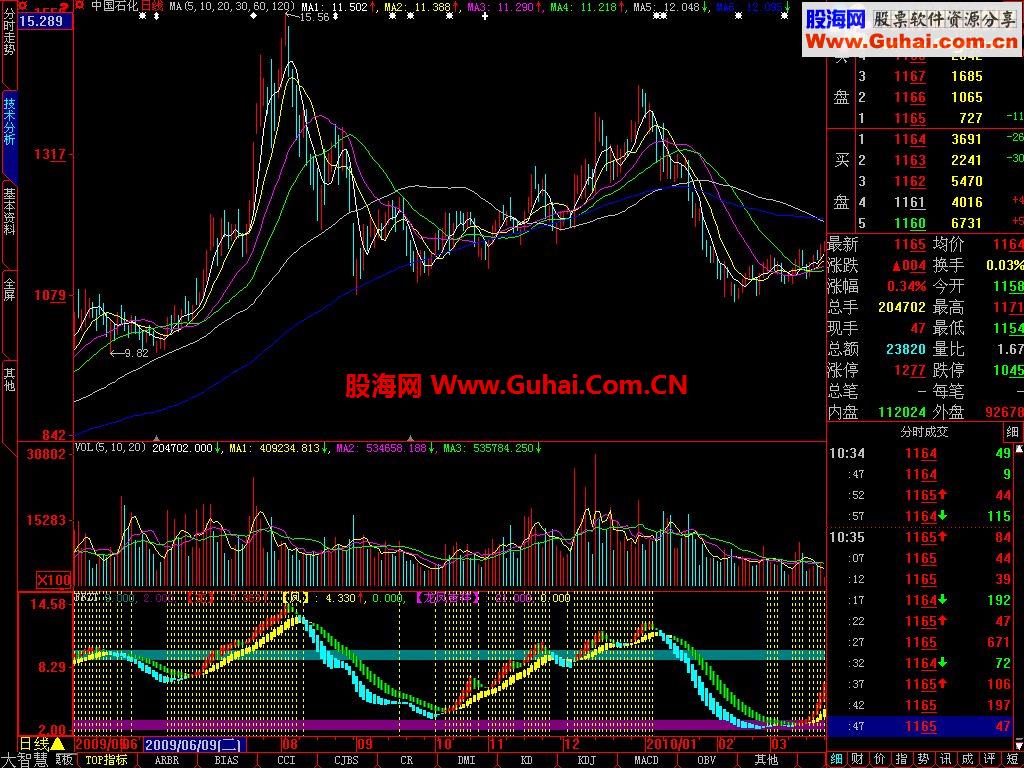Click the VOL(5,10,20) indicator label
Image resolution: width=1024 pixels, height=768 pixels.
112,447
